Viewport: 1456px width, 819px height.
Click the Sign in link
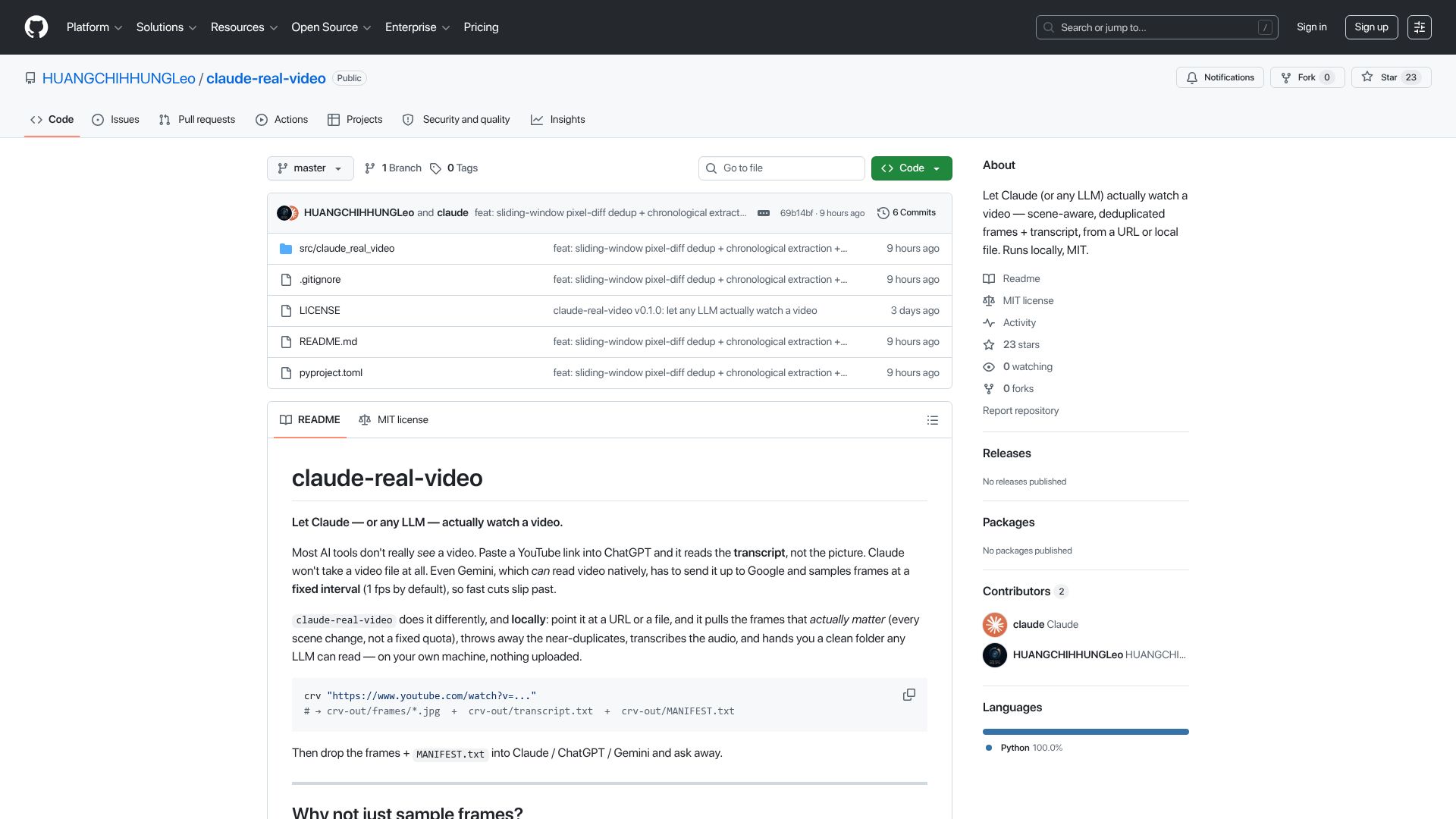click(1311, 27)
